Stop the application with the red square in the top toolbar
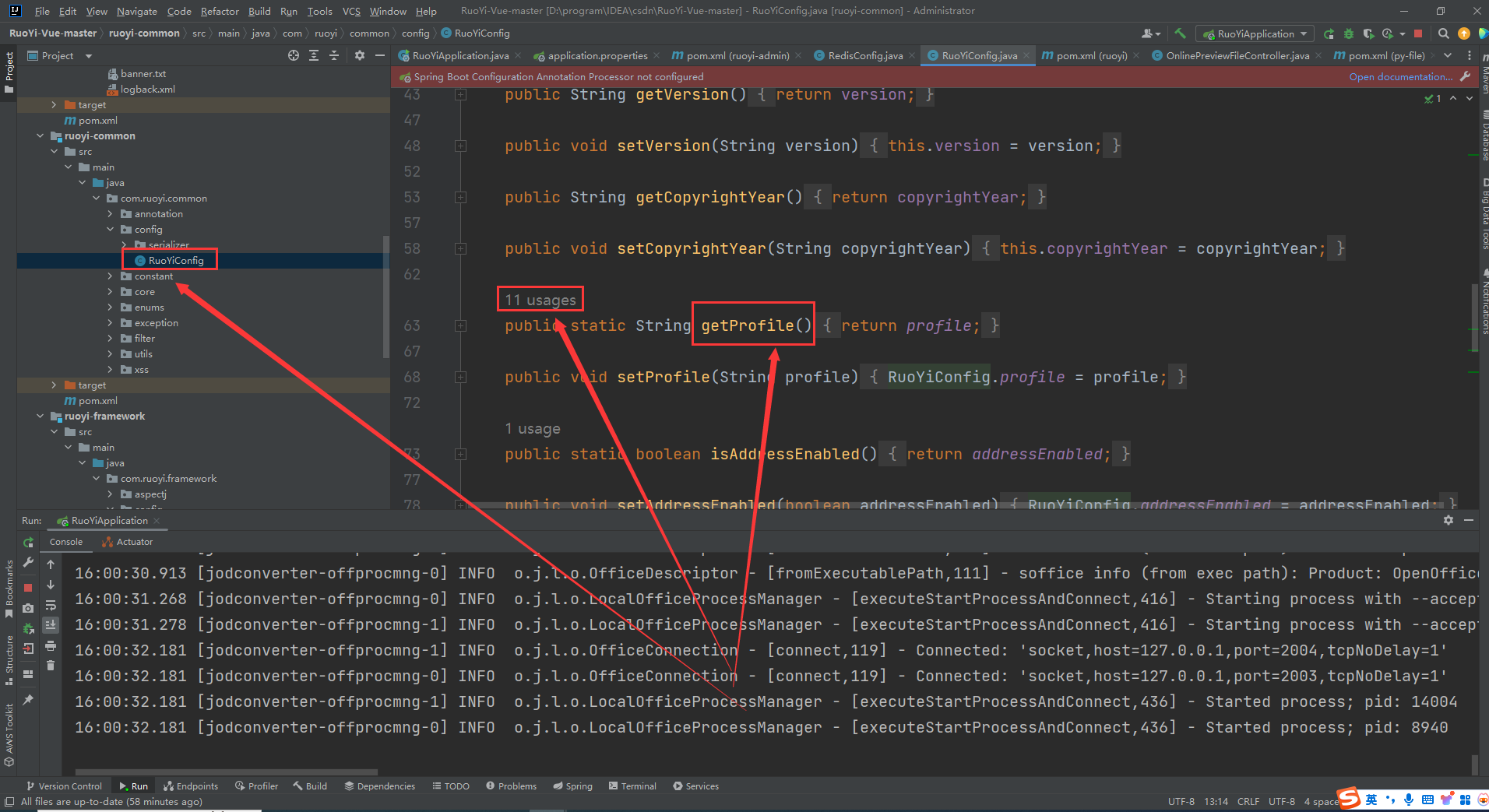 pos(1418,33)
